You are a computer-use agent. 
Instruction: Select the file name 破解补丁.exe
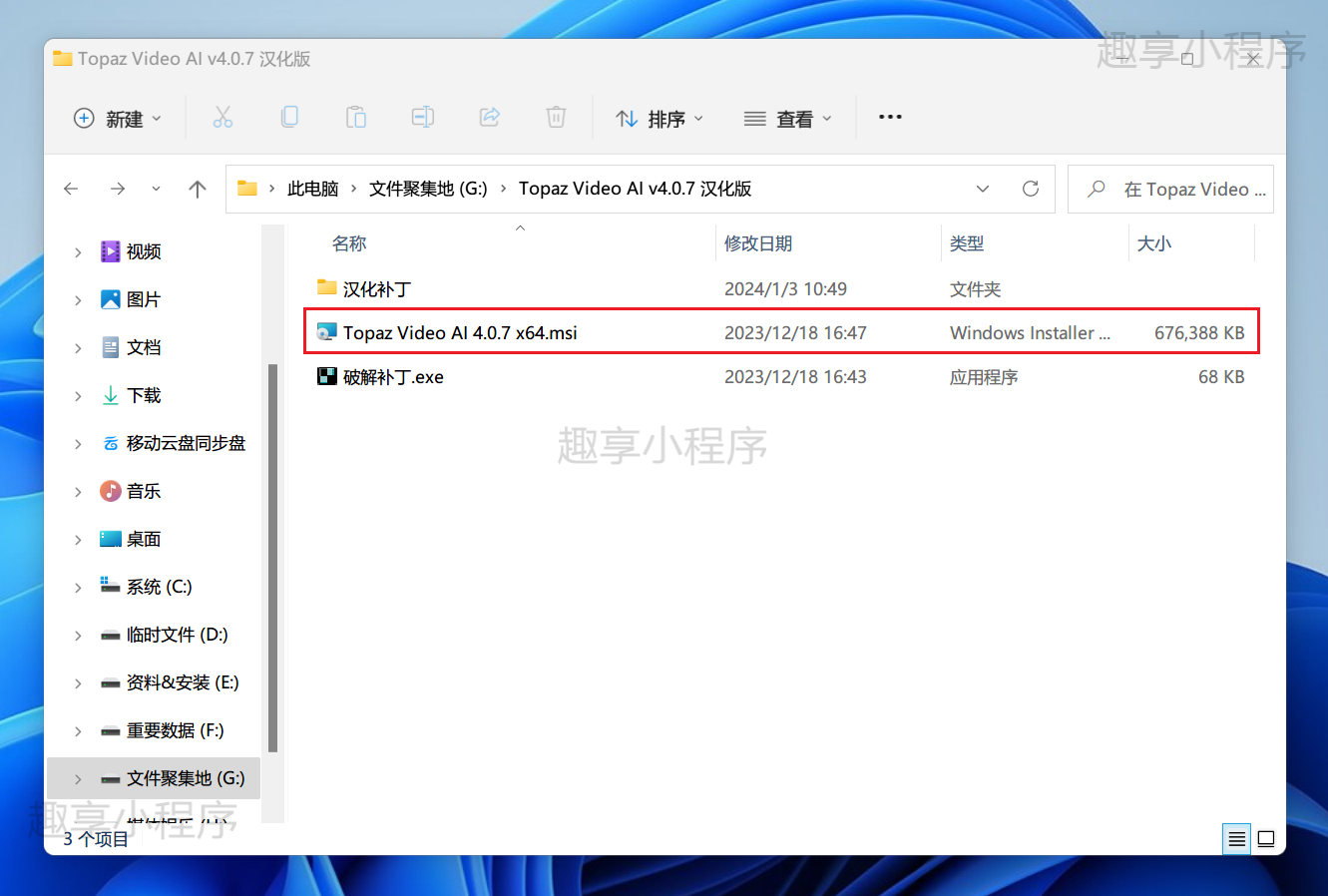click(x=393, y=377)
